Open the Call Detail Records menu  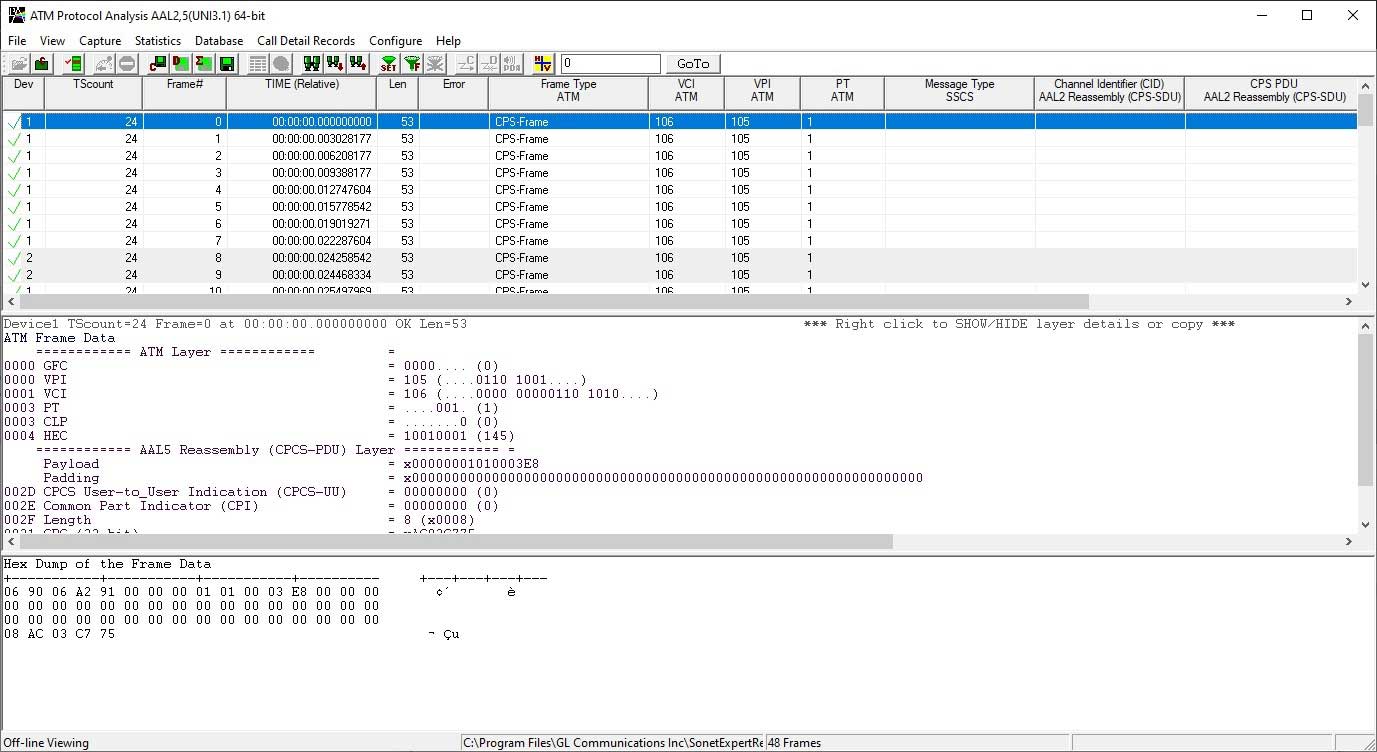coord(306,41)
